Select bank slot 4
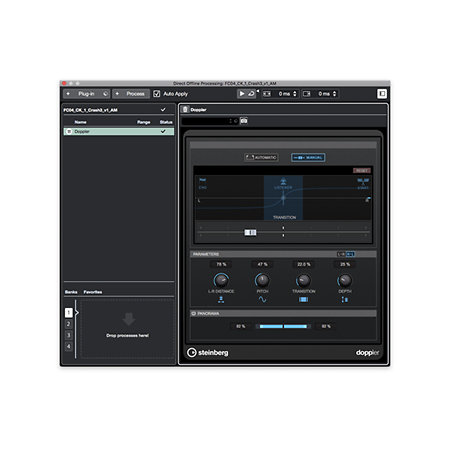 click(x=68, y=347)
